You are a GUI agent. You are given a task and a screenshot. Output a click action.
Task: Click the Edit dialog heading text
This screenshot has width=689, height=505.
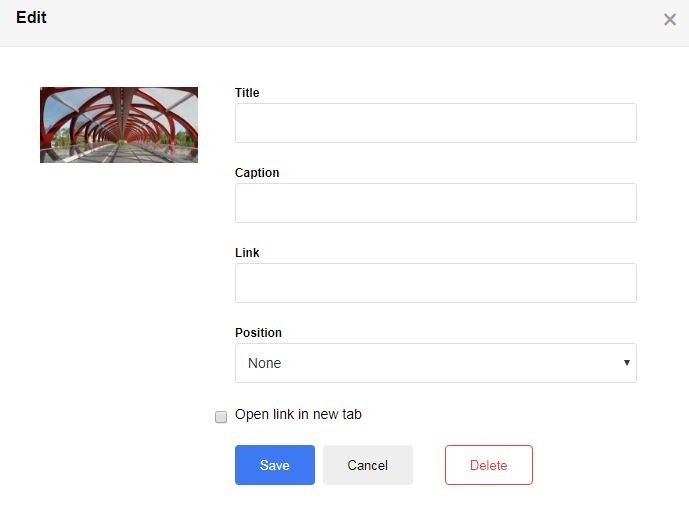point(31,18)
